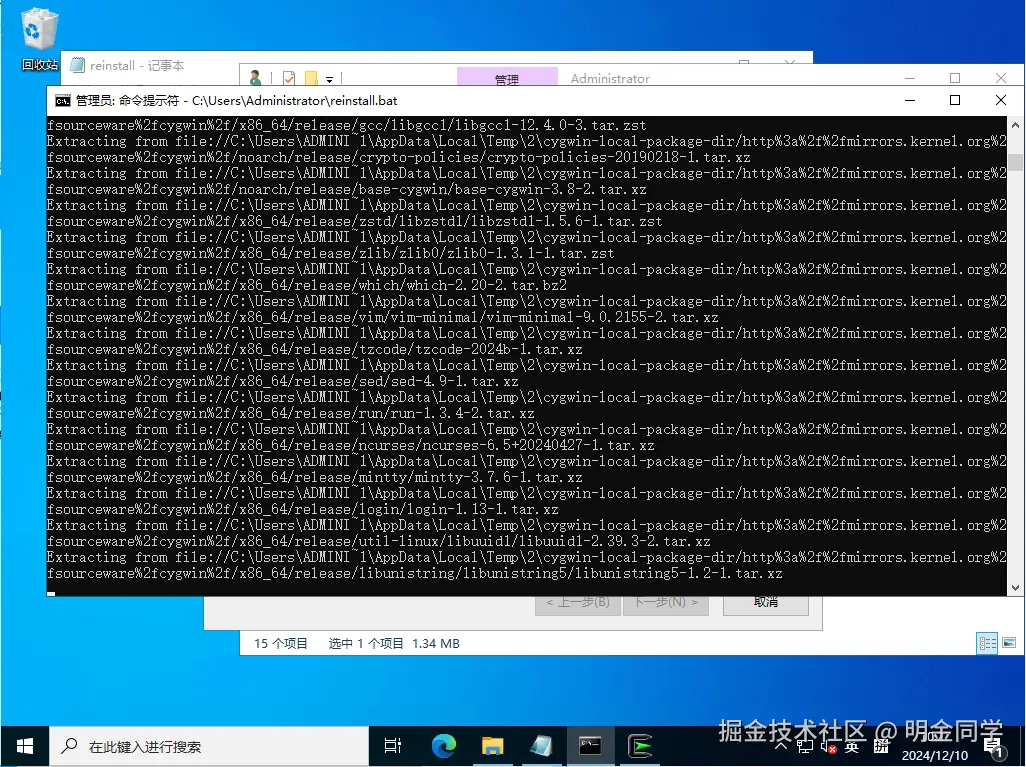Open Task View from the taskbar
Image resolution: width=1026 pixels, height=767 pixels.
393,746
